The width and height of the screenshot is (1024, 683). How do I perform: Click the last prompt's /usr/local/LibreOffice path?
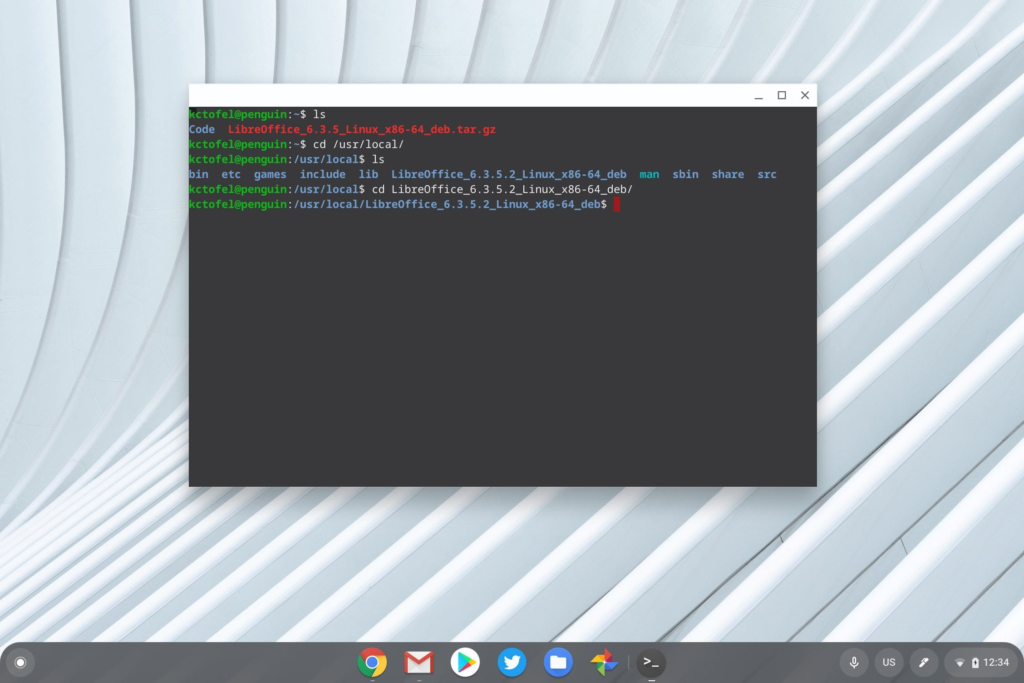point(447,204)
